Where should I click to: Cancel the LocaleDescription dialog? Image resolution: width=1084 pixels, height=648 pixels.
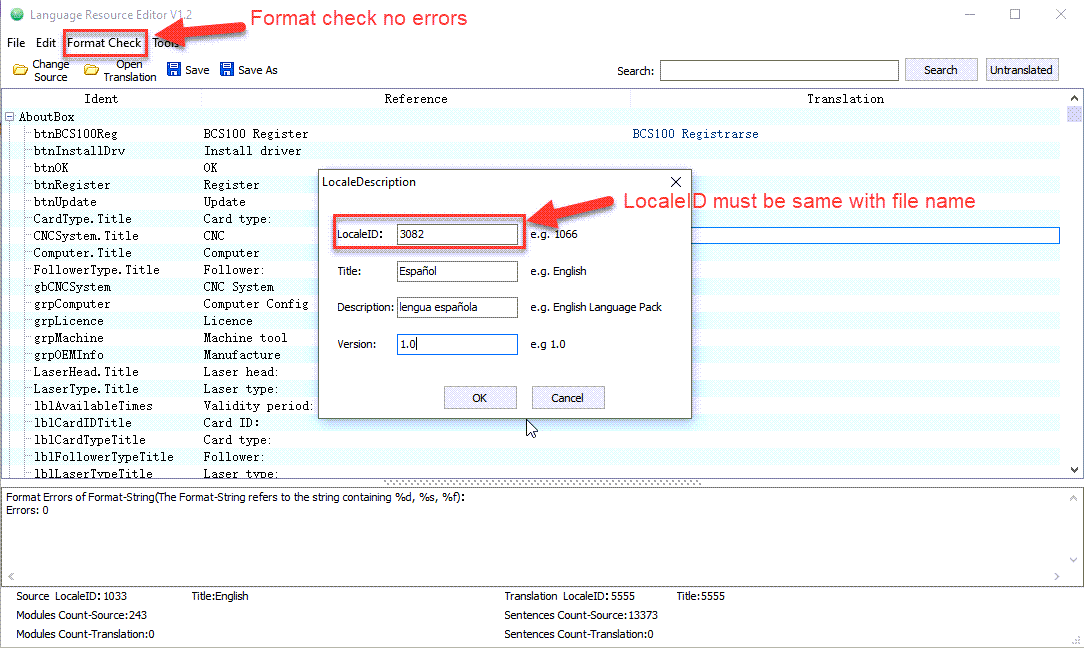pos(568,398)
